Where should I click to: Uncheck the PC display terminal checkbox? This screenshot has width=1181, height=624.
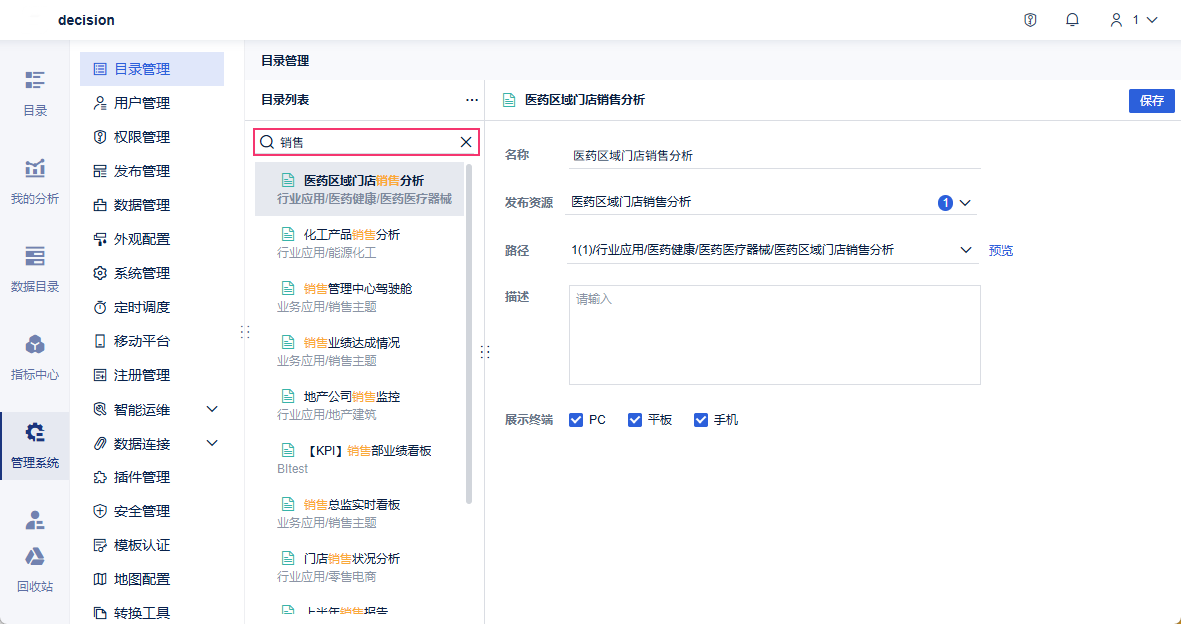click(576, 420)
